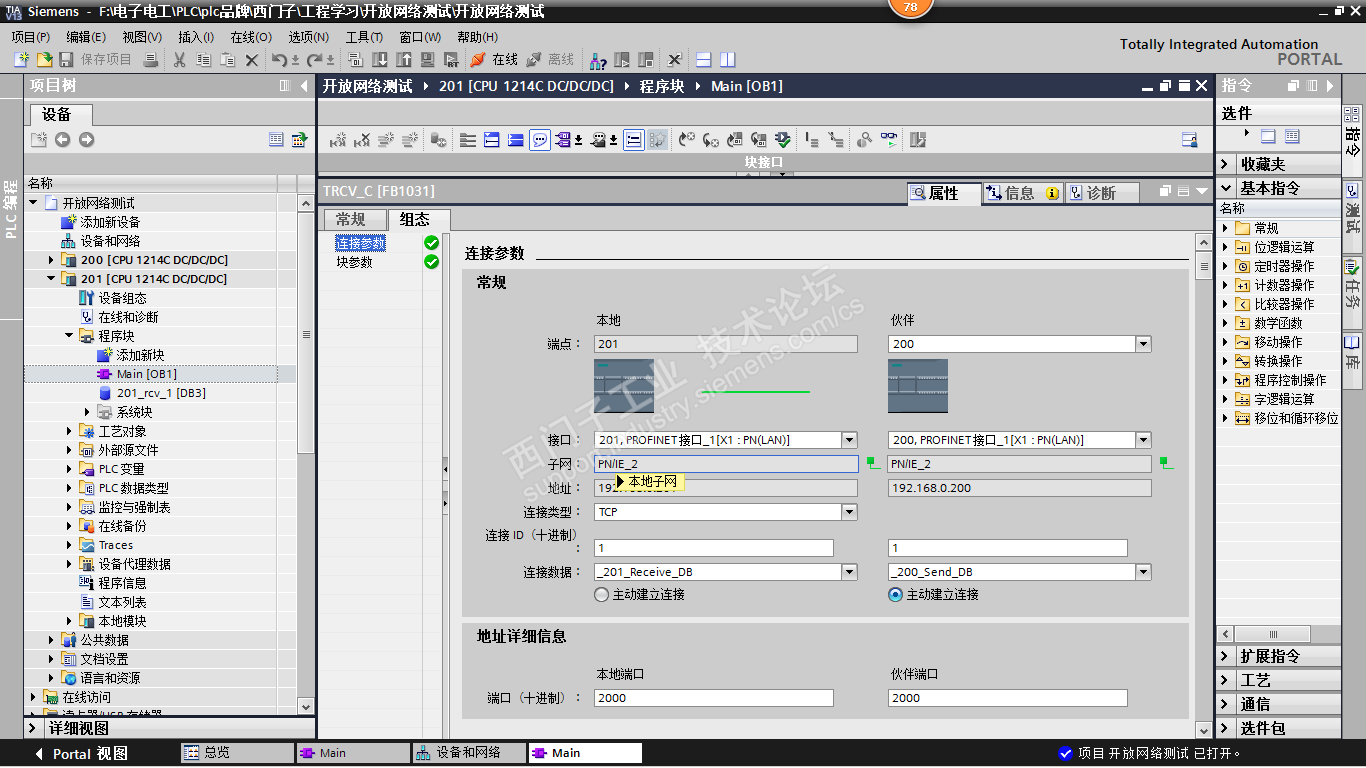Open the _200_Send_DB connection data dropdown
Image resolution: width=1366 pixels, height=768 pixels.
point(1143,572)
